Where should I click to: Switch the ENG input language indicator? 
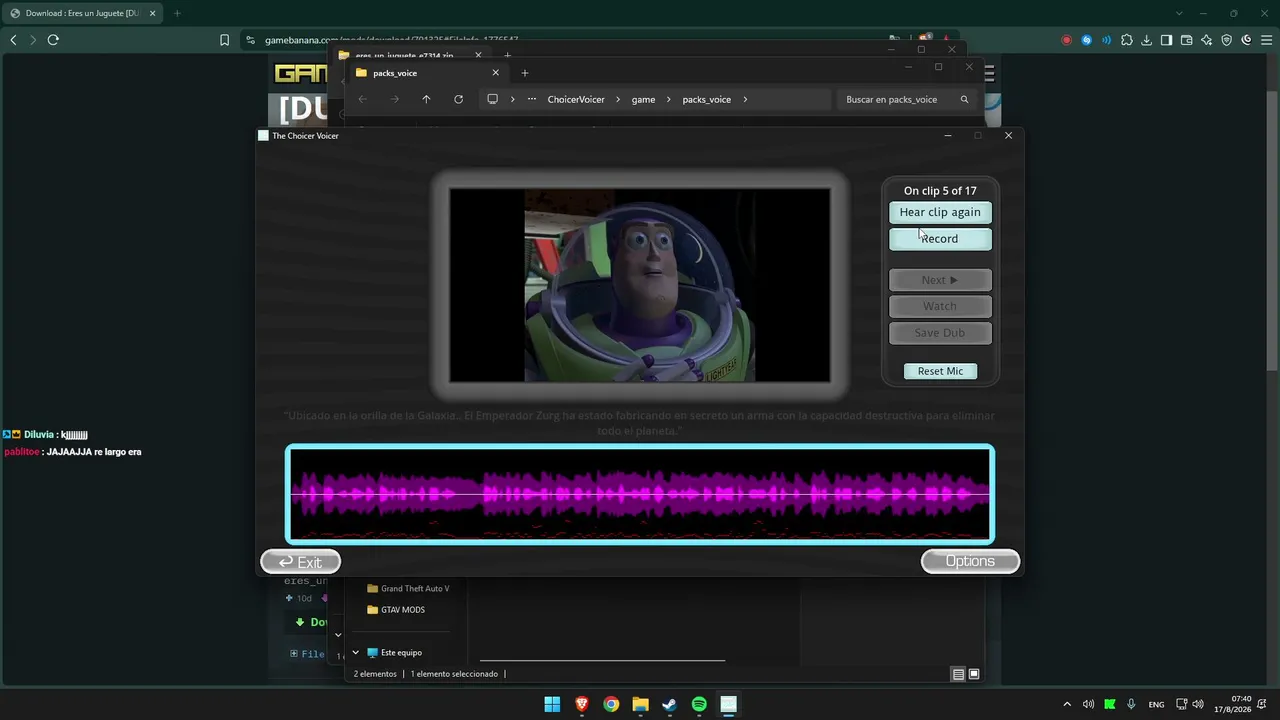coord(1156,704)
